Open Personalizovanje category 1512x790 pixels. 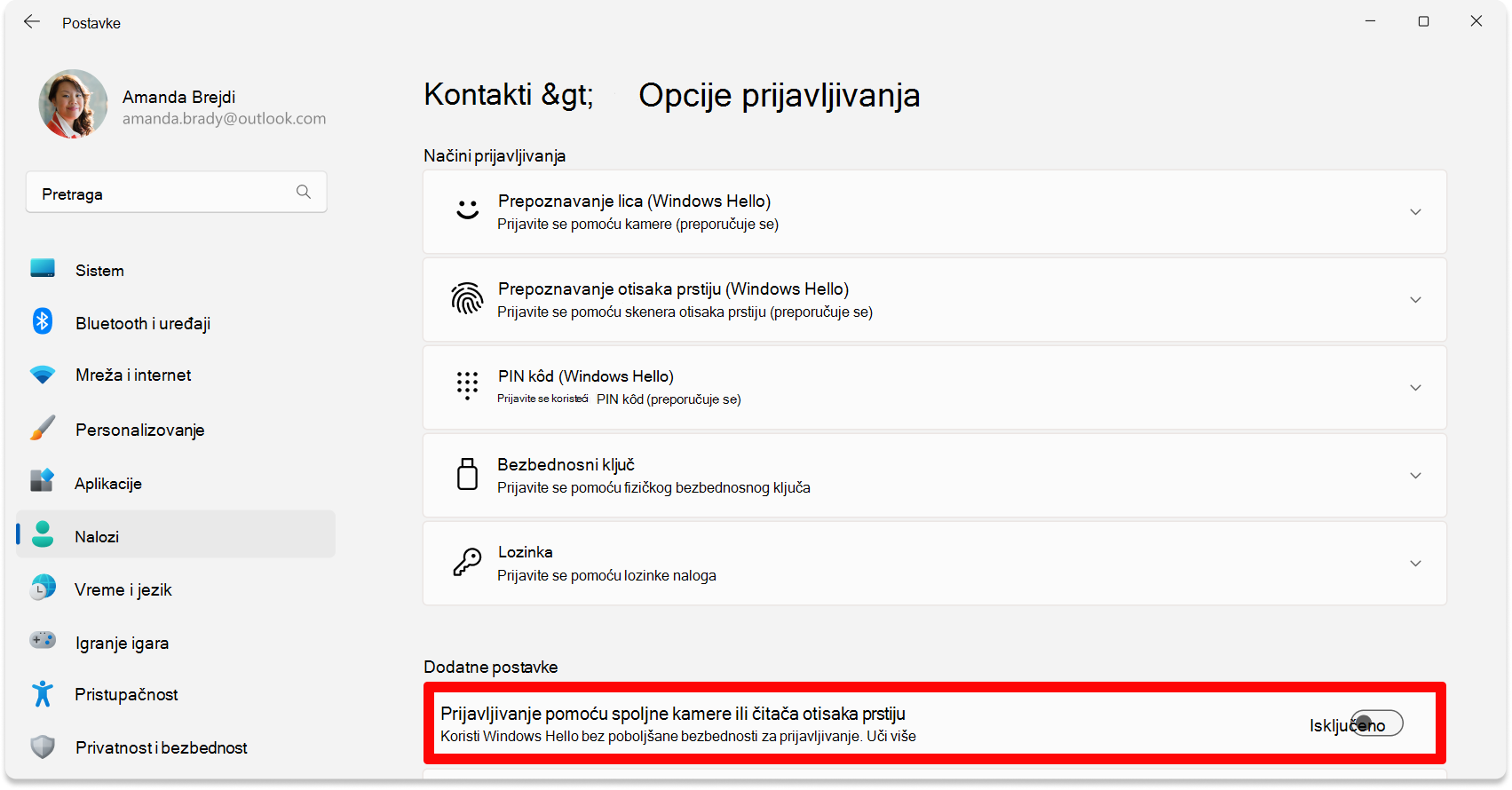tap(176, 430)
